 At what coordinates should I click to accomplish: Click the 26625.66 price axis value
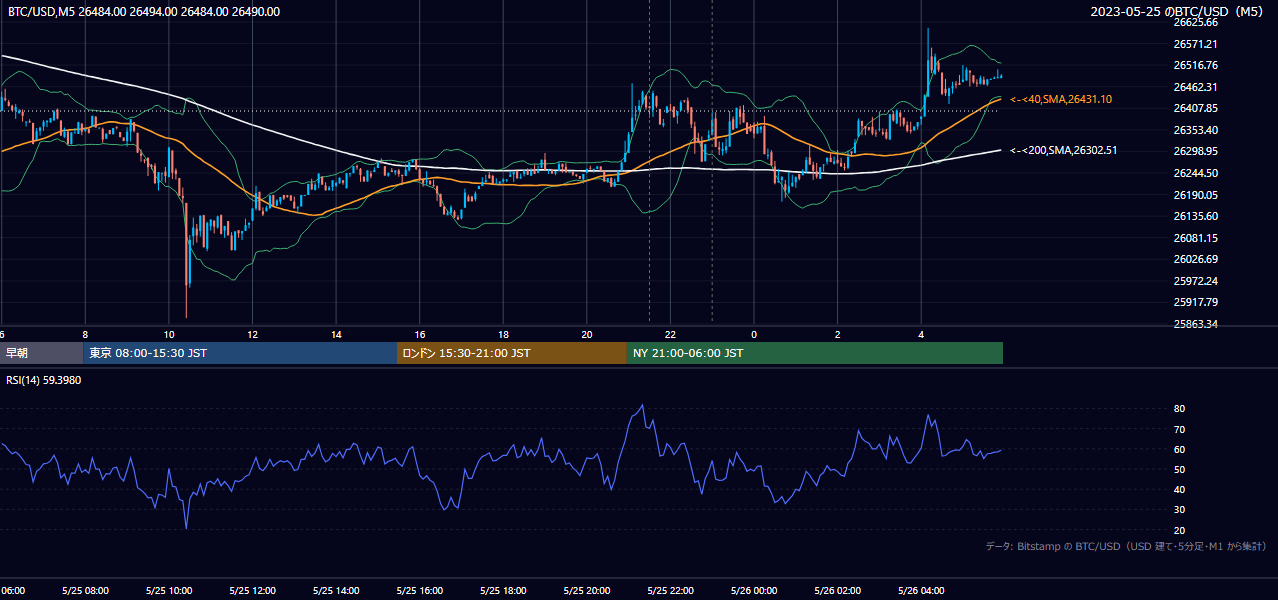coord(1195,22)
